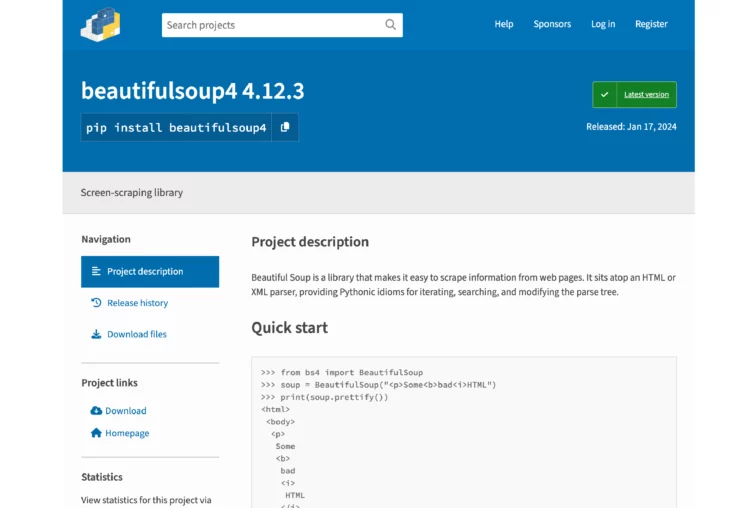The image size is (744, 508).
Task: Click the pip install beautifulsoup4 text
Action: point(176,128)
